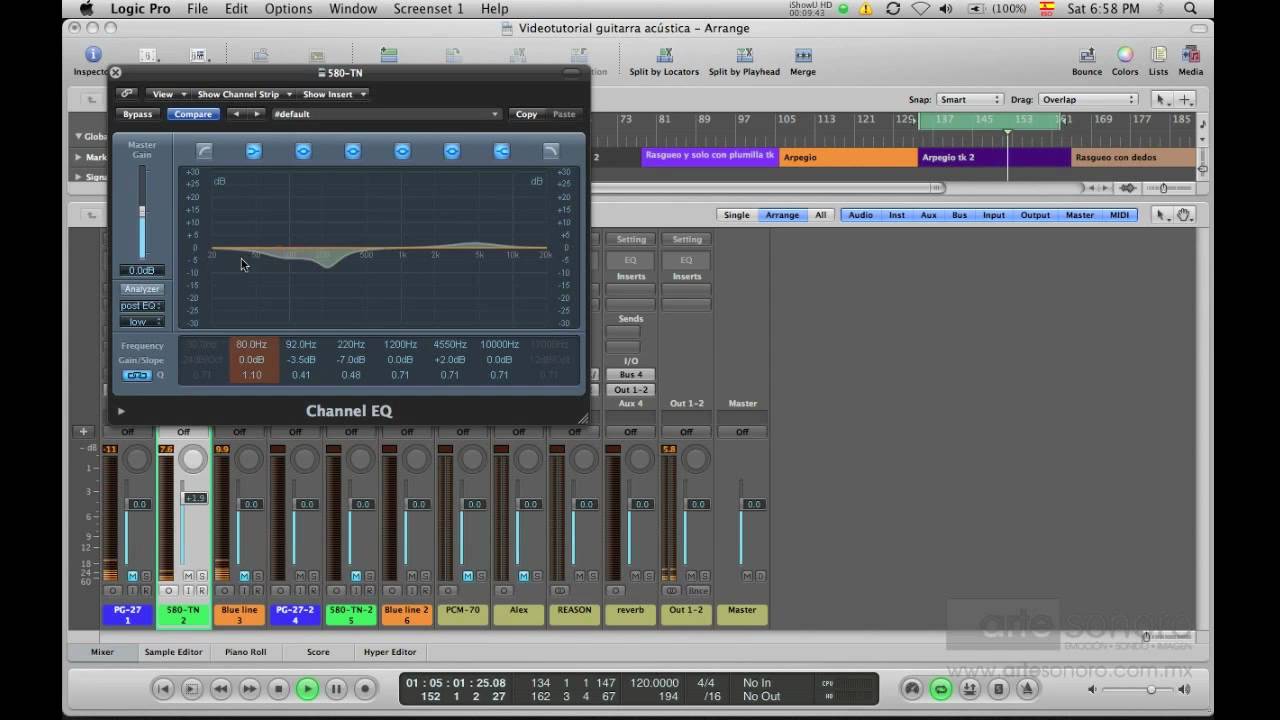Open the Snap dropdown set to Smart
The image size is (1280, 720).
click(x=969, y=100)
